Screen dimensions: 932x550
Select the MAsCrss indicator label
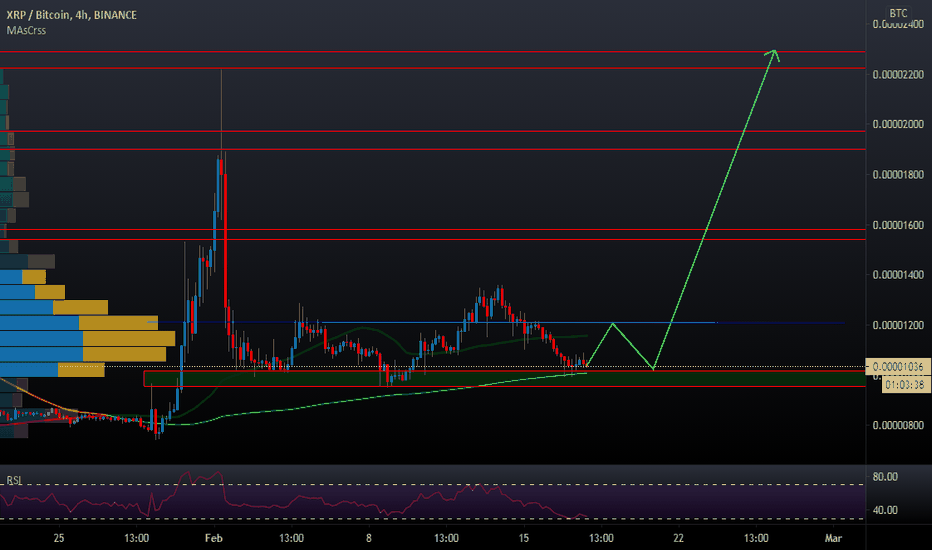(x=26, y=30)
